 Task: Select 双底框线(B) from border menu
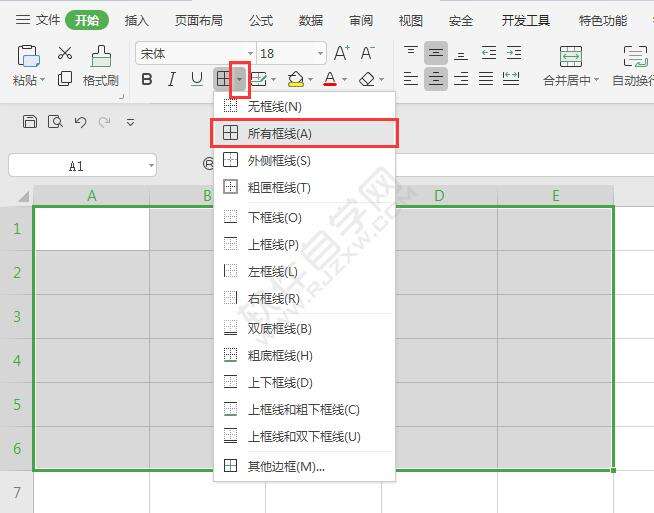point(304,329)
